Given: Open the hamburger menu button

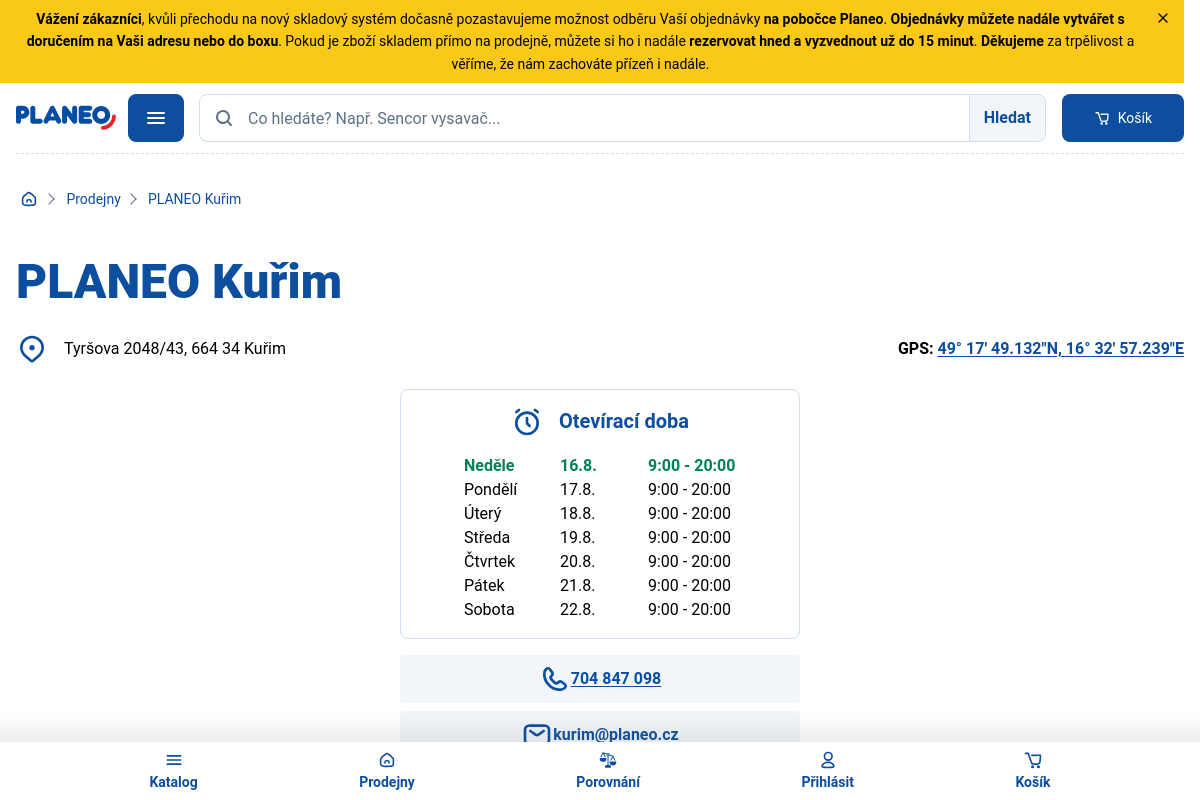Looking at the screenshot, I should click(156, 118).
